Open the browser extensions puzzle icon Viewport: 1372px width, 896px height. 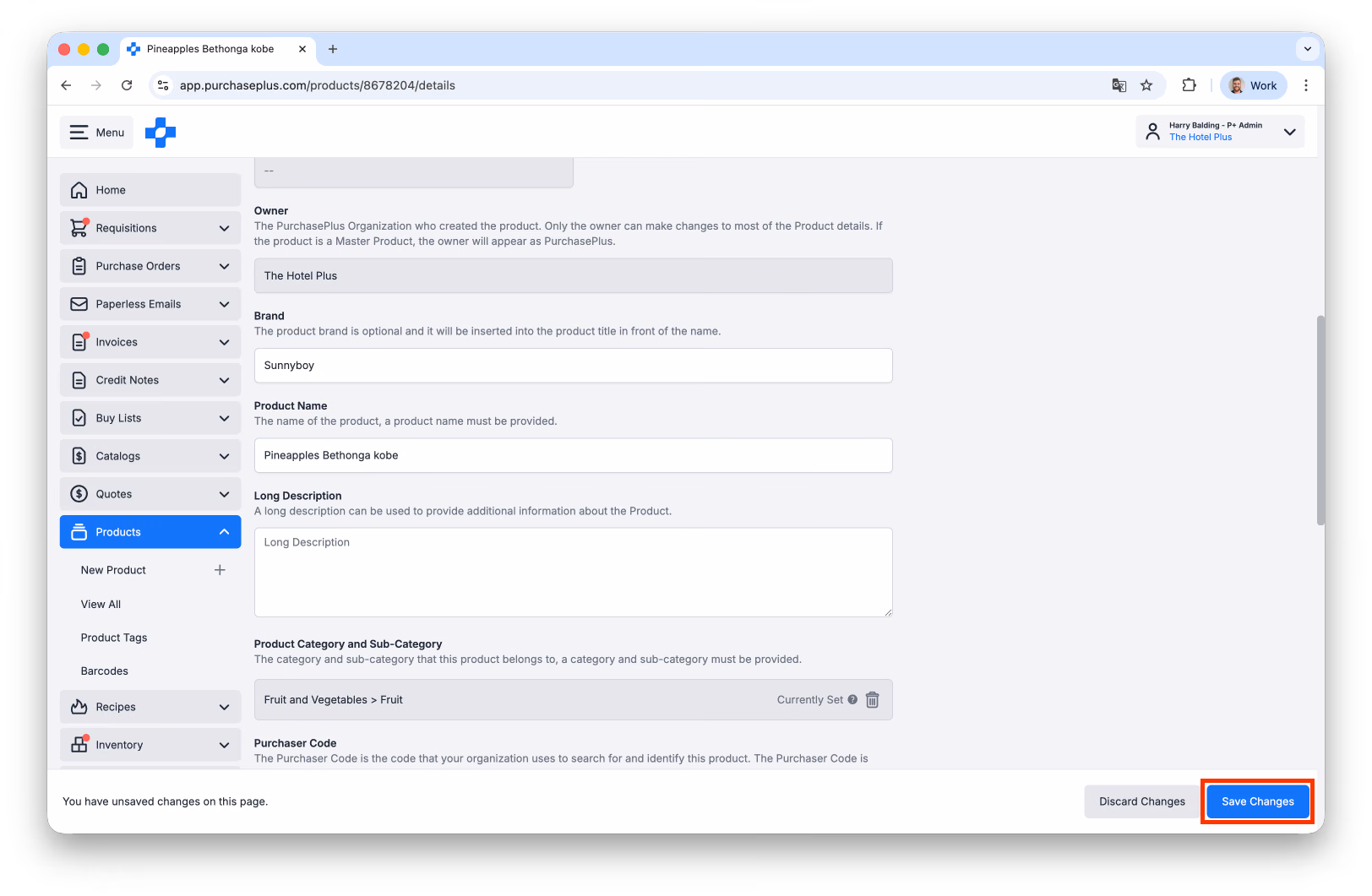[1189, 85]
